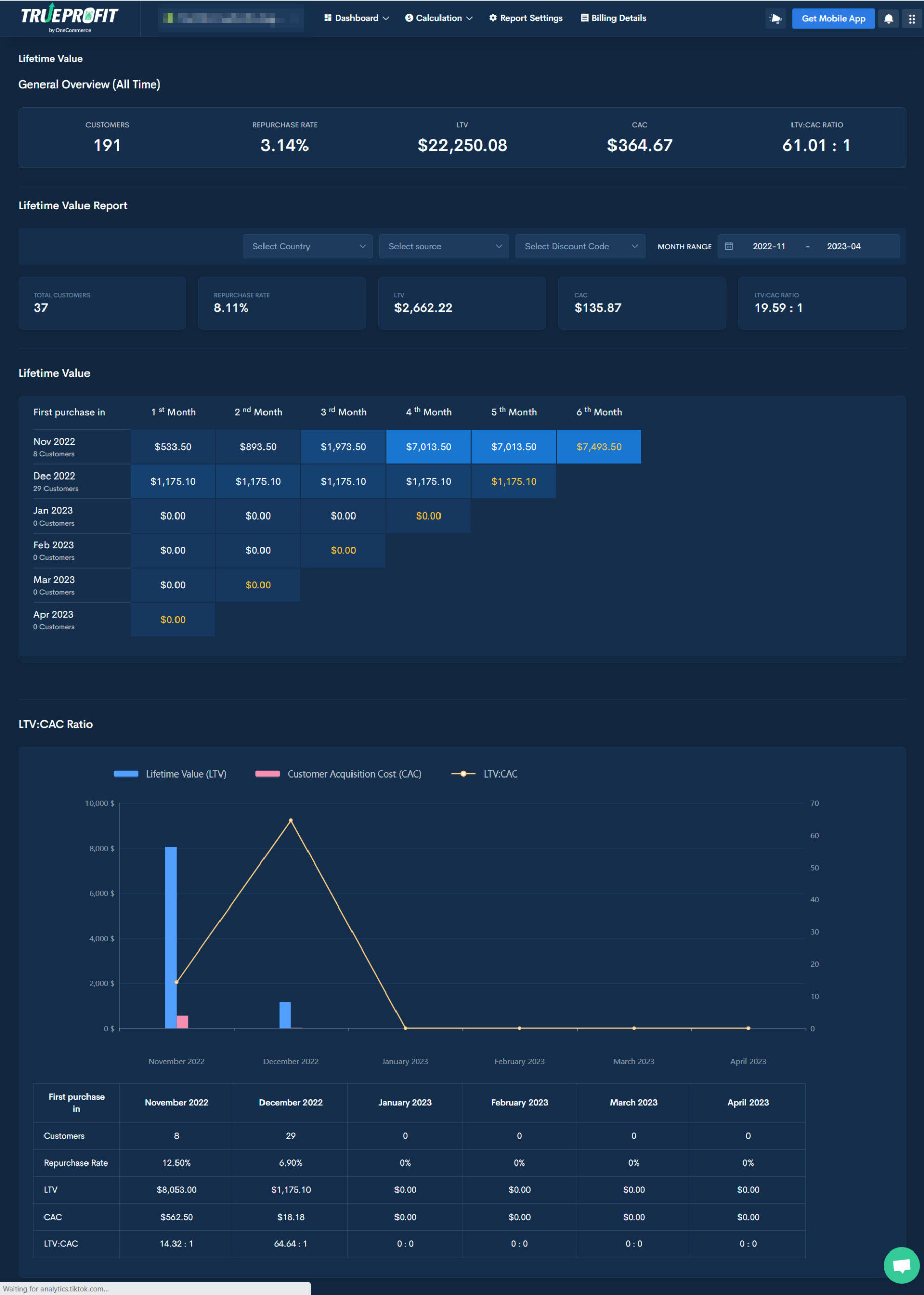This screenshot has width=924, height=1295.
Task: Open notifications via the bell icon
Action: tap(888, 18)
